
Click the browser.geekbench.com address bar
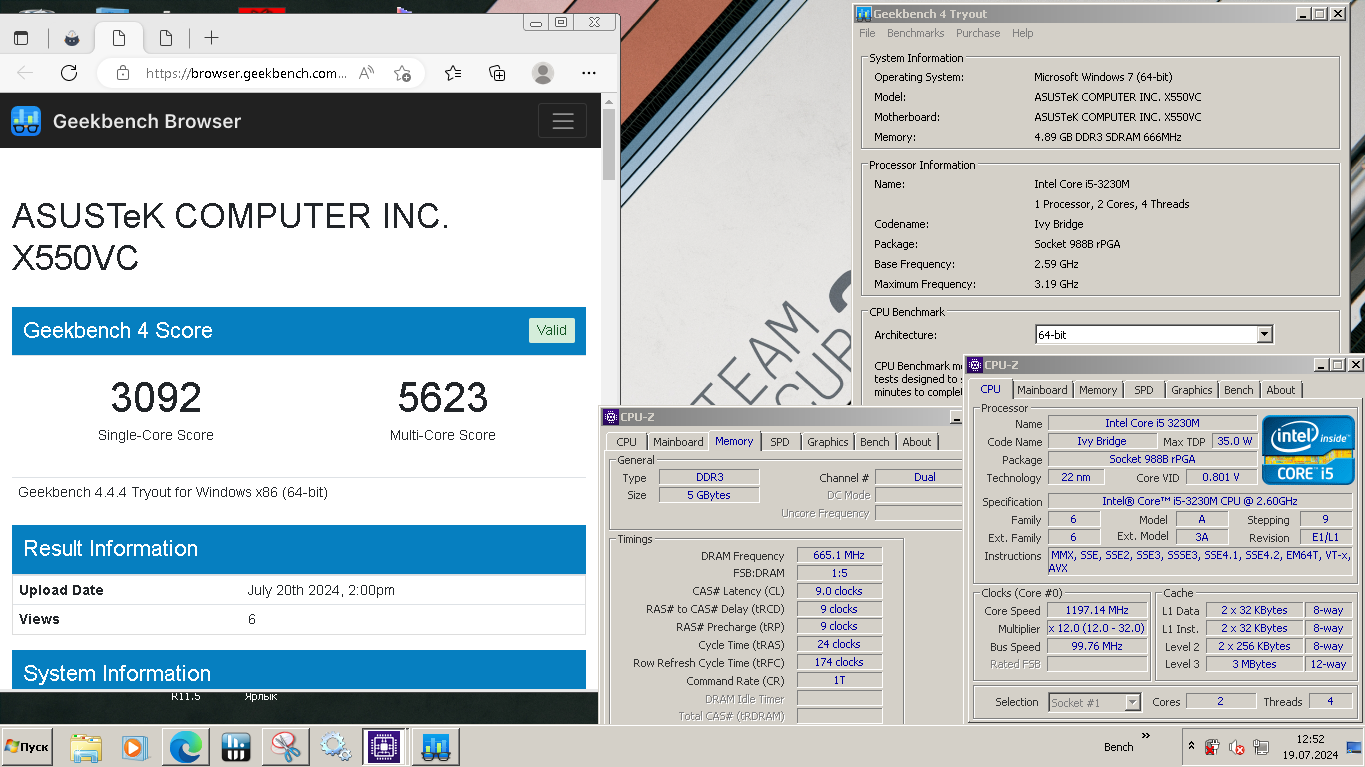[246, 73]
